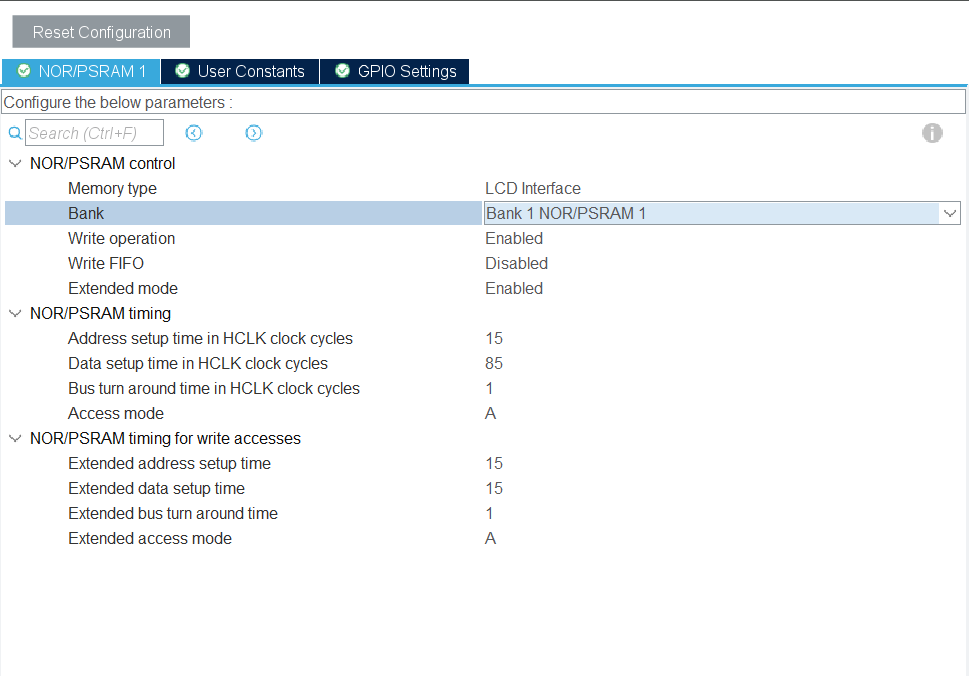Collapse the NOR/PSRAM timing section
This screenshot has width=969, height=676.
coord(15,314)
